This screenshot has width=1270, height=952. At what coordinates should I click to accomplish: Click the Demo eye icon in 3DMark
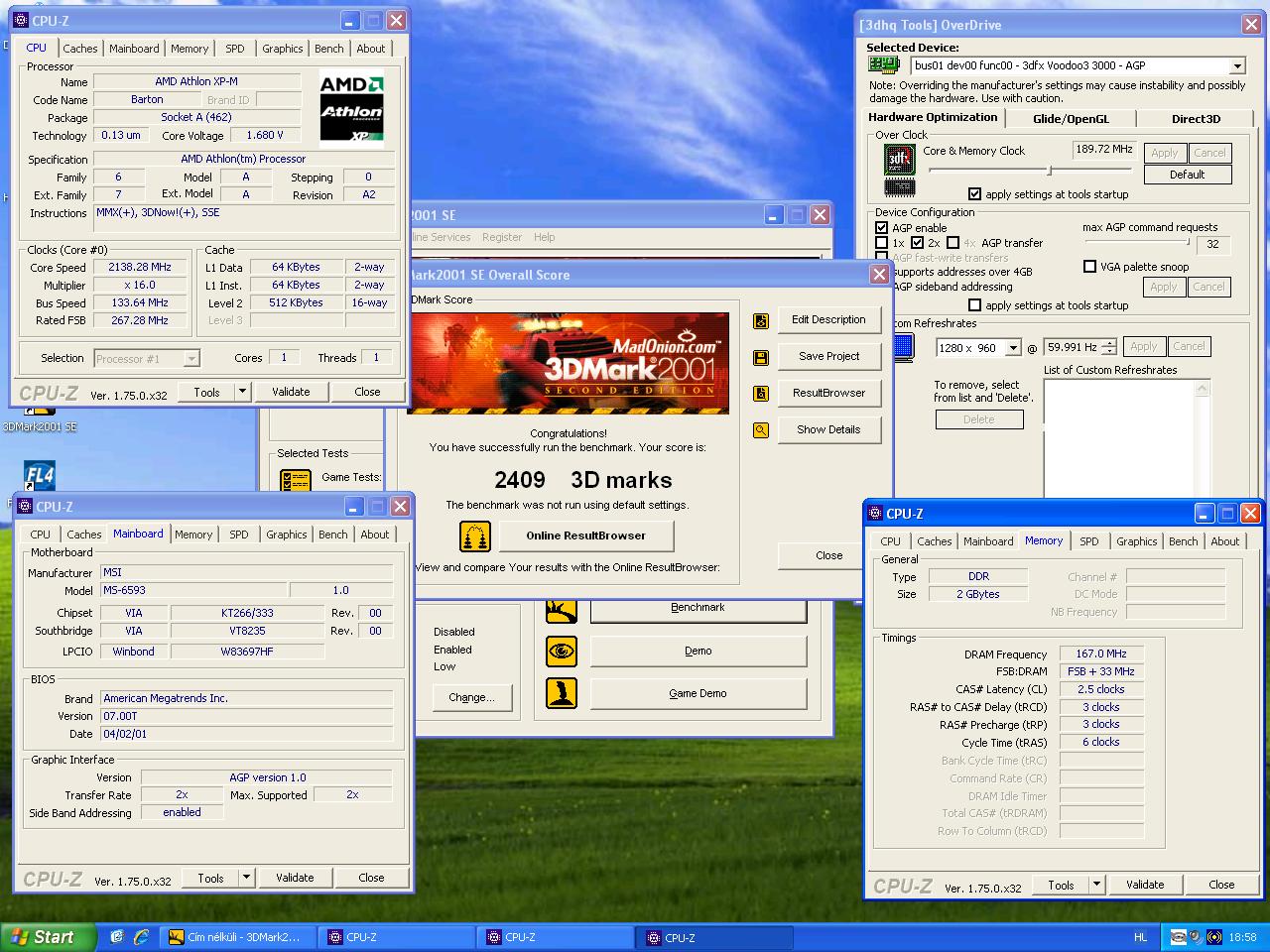coord(562,652)
